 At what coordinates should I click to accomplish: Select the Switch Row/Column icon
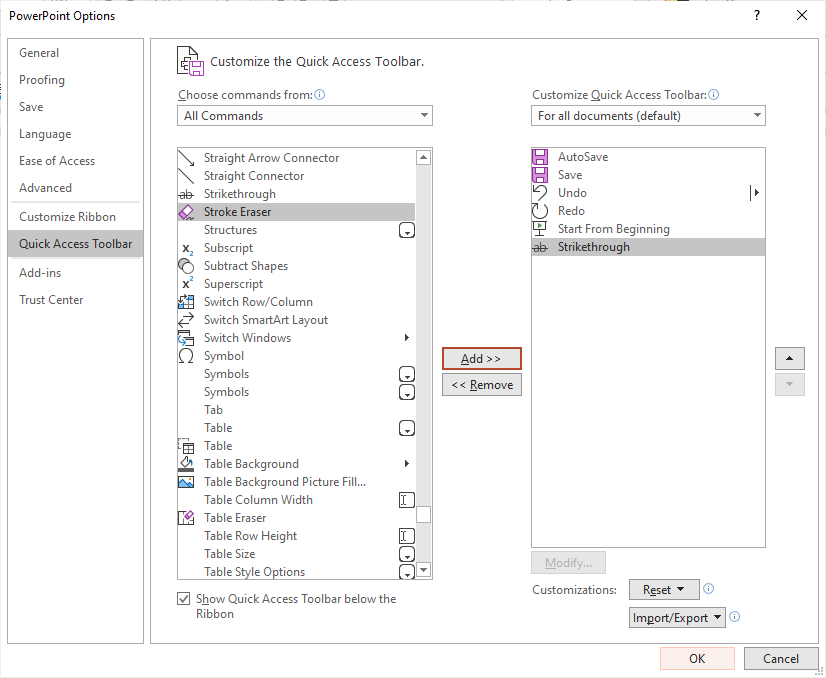186,302
